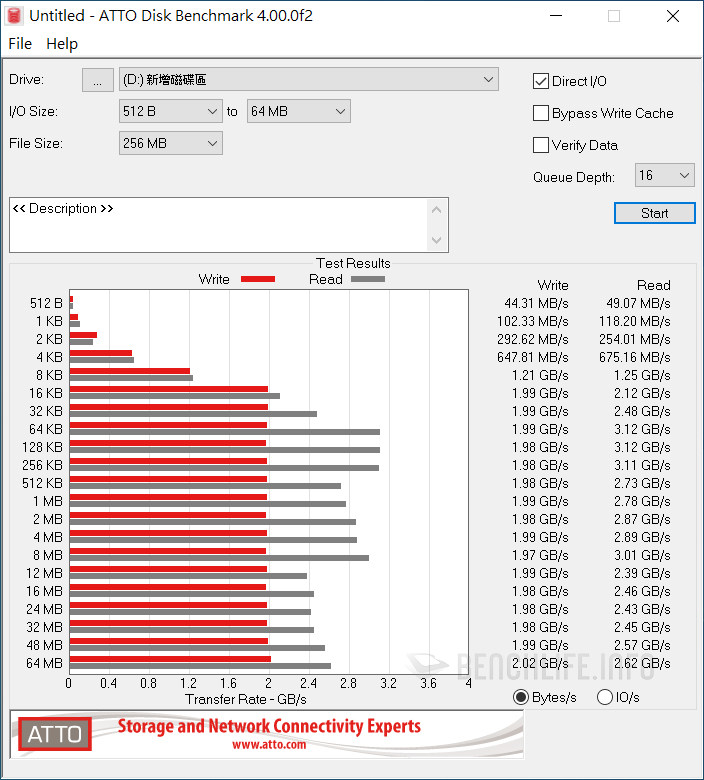Select the Bytes/s radio button
Screen dimensions: 704x780
(521, 697)
